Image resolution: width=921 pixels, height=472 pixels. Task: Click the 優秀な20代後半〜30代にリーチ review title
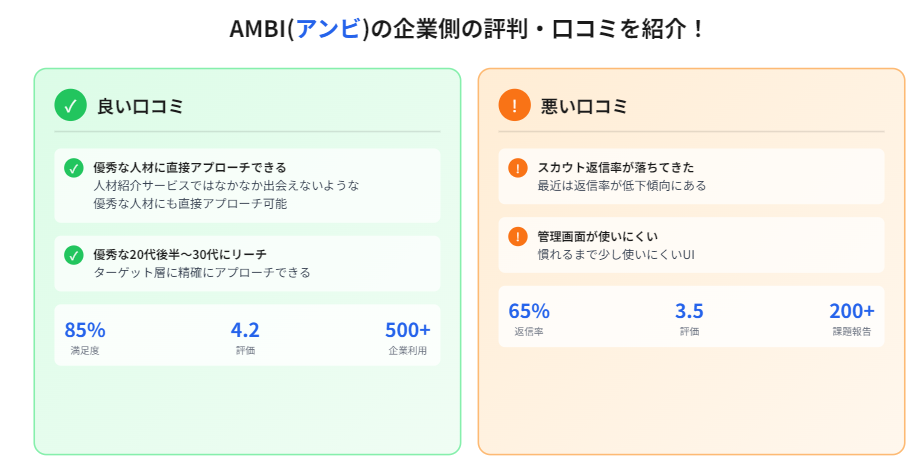[x=179, y=254]
